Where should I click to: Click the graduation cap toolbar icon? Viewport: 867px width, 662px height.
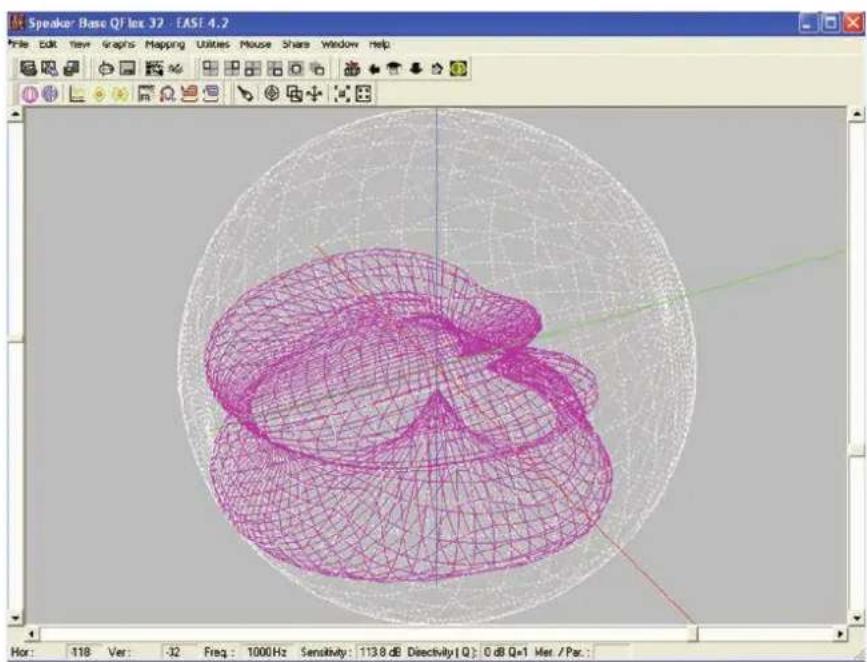tap(394, 69)
